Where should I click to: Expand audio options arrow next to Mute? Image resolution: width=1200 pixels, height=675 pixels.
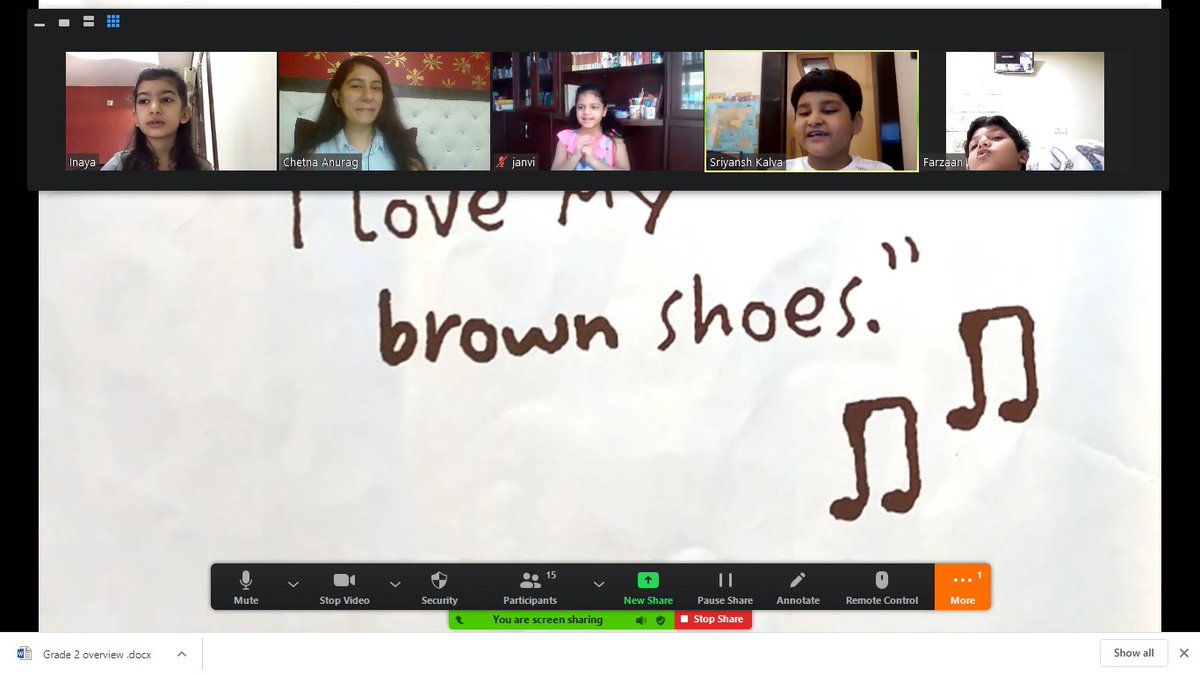[293, 584]
